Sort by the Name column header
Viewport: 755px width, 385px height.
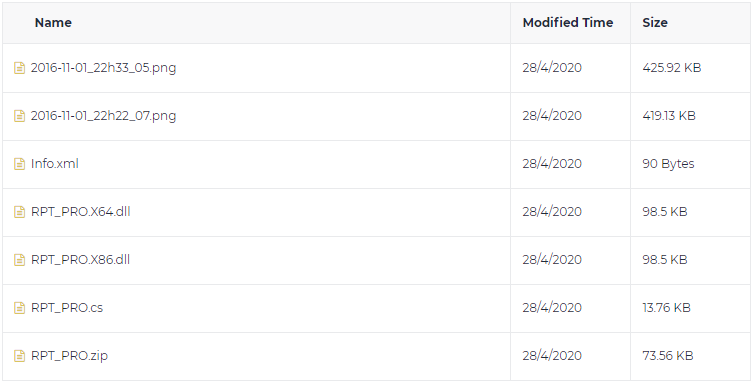coord(53,23)
